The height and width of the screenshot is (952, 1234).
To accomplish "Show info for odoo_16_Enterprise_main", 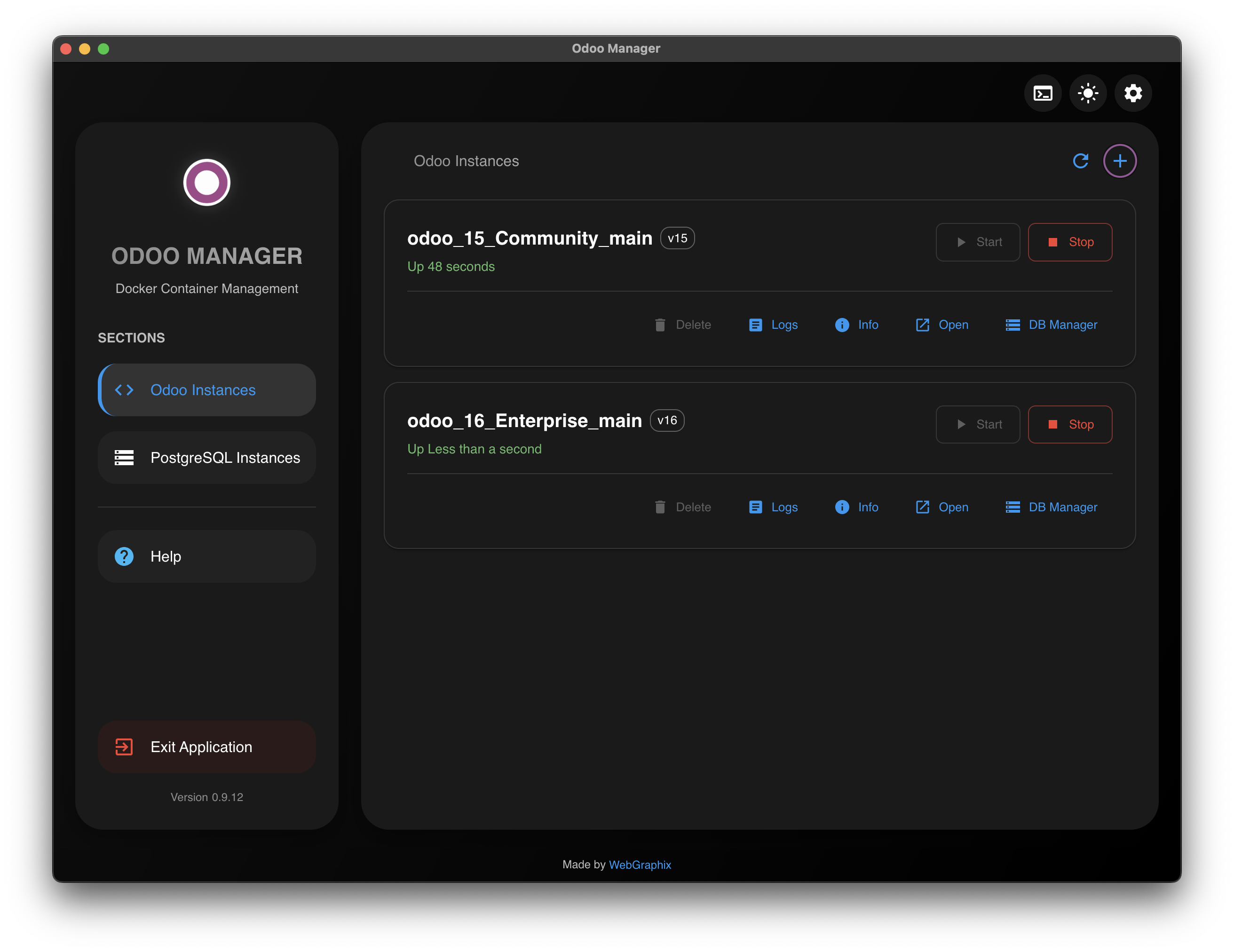I will coord(856,507).
